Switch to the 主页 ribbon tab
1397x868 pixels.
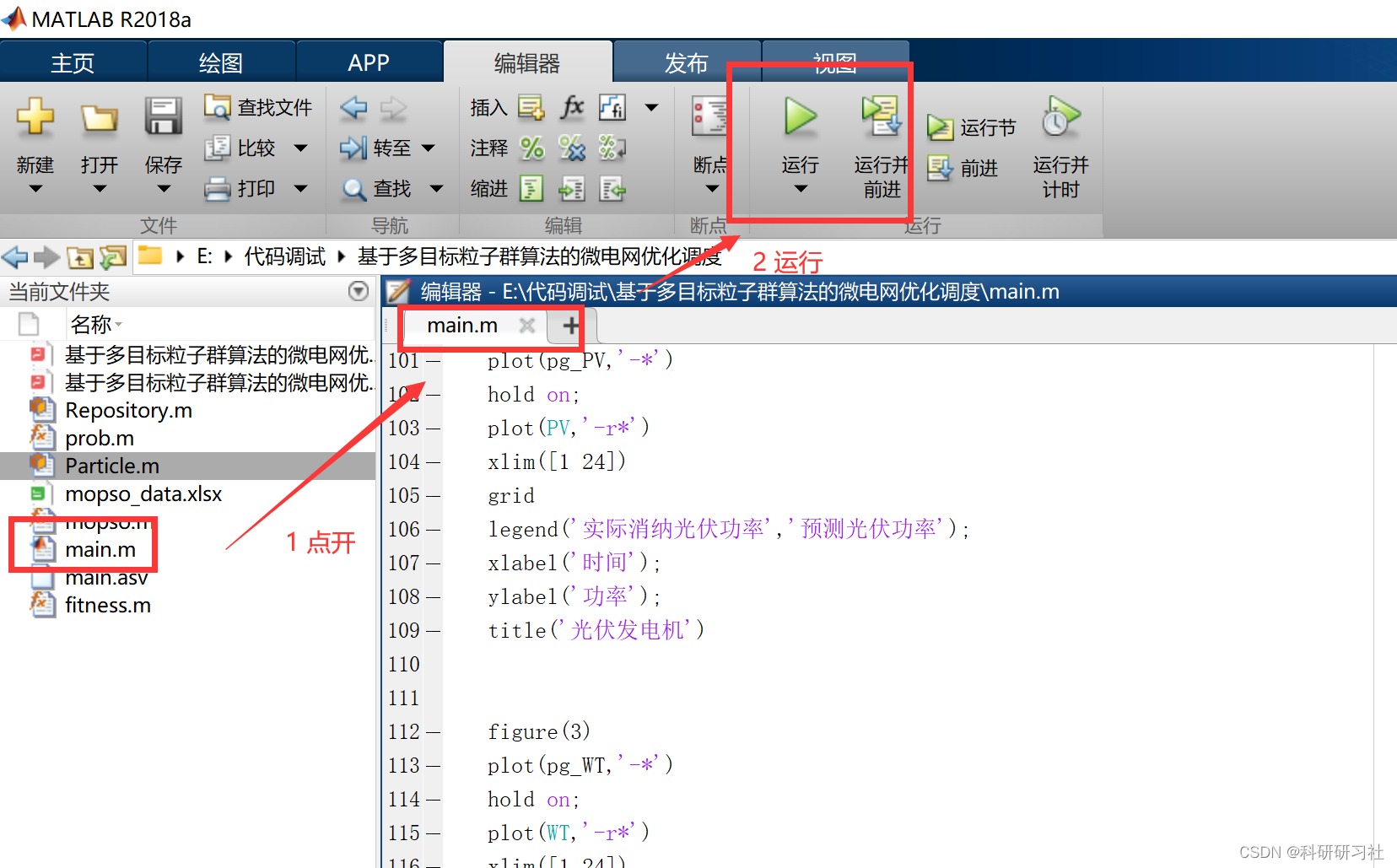[73, 62]
